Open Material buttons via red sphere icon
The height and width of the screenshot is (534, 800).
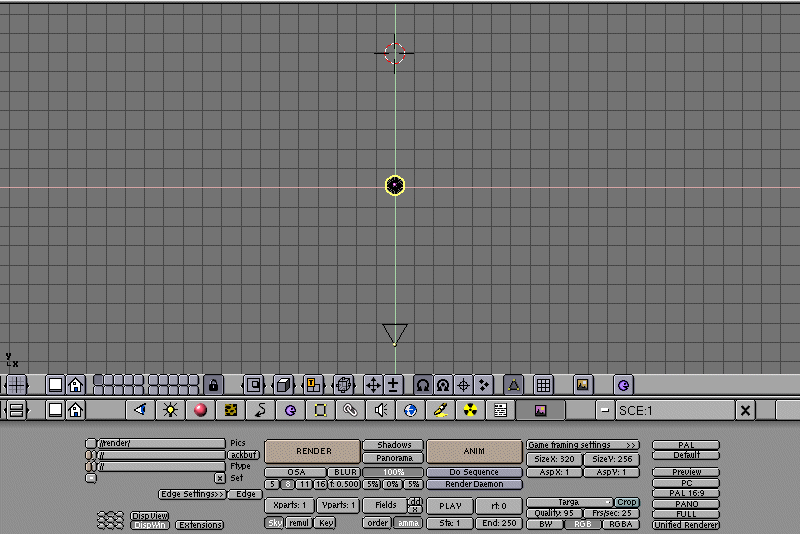[x=200, y=410]
